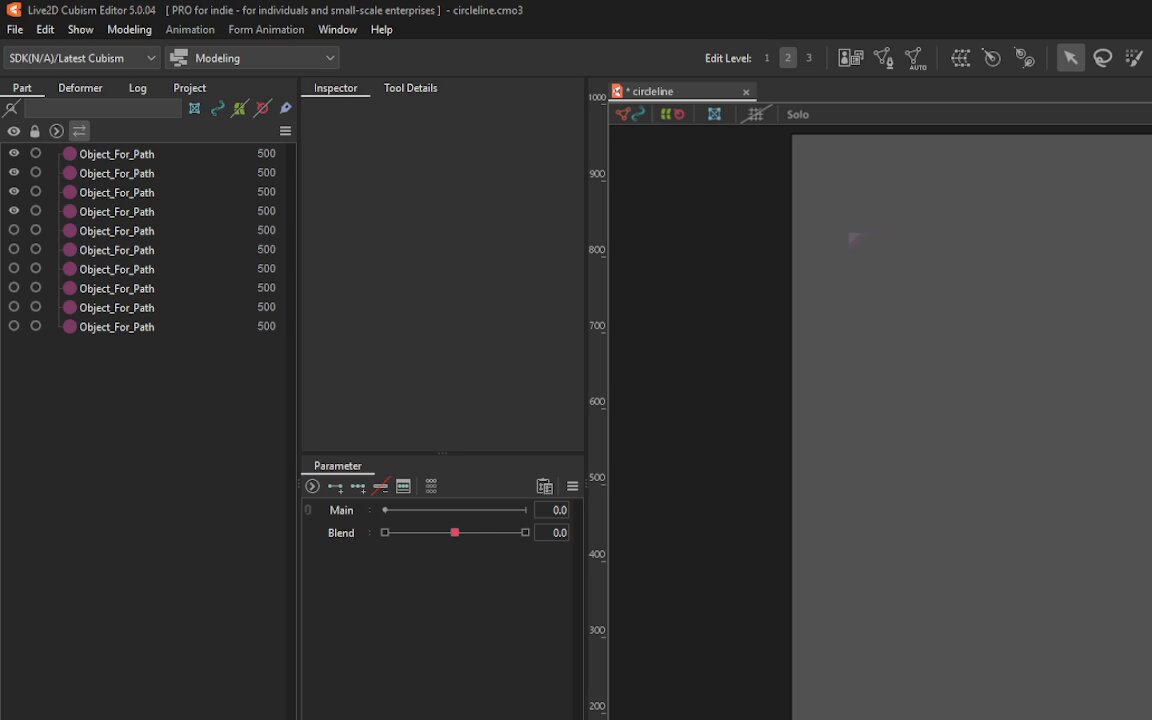The image size is (1152, 720).
Task: Switch to the Log tab
Action: (x=137, y=88)
